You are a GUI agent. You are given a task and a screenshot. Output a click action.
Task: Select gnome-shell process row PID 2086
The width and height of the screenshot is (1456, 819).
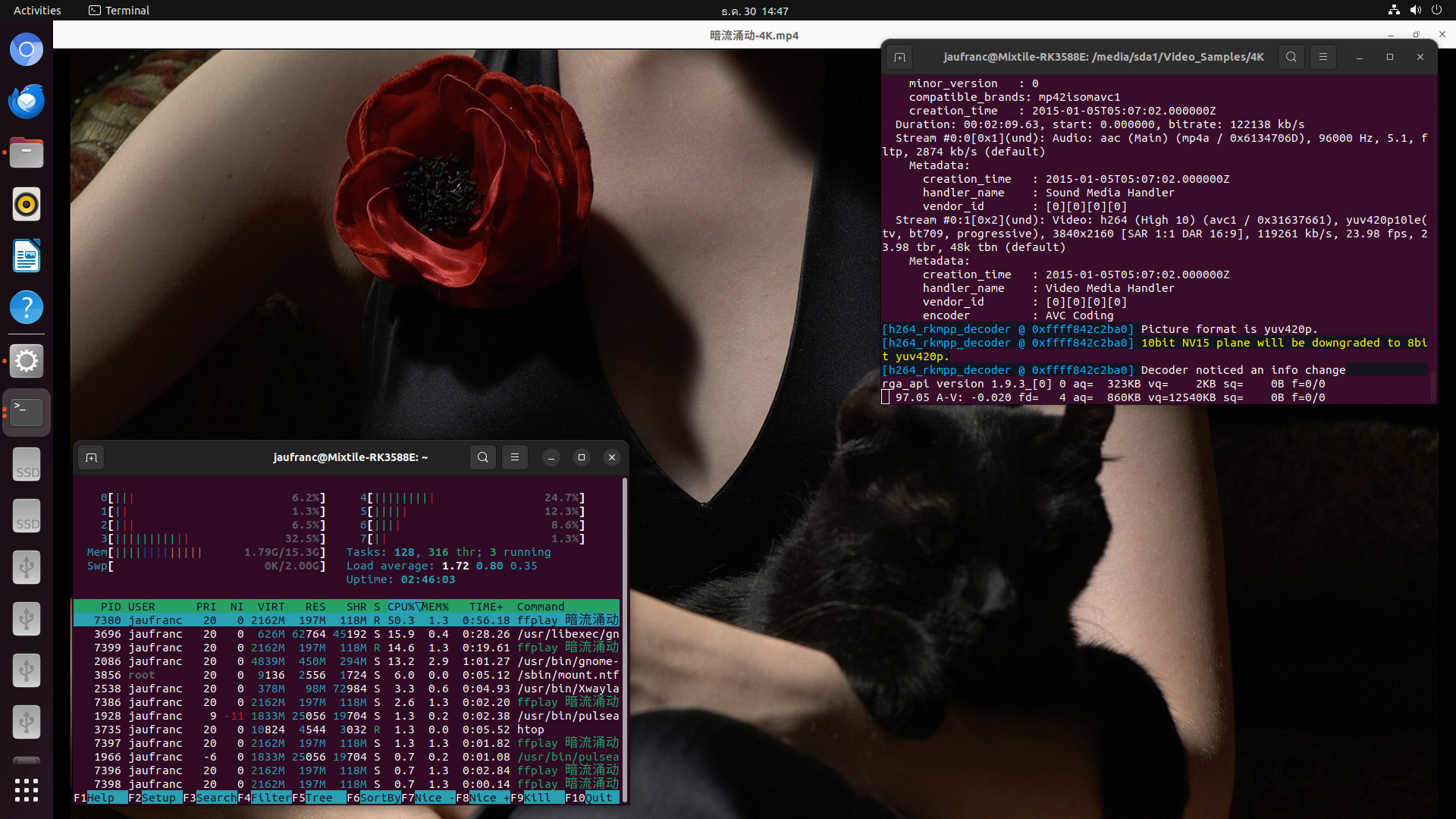[x=347, y=661]
